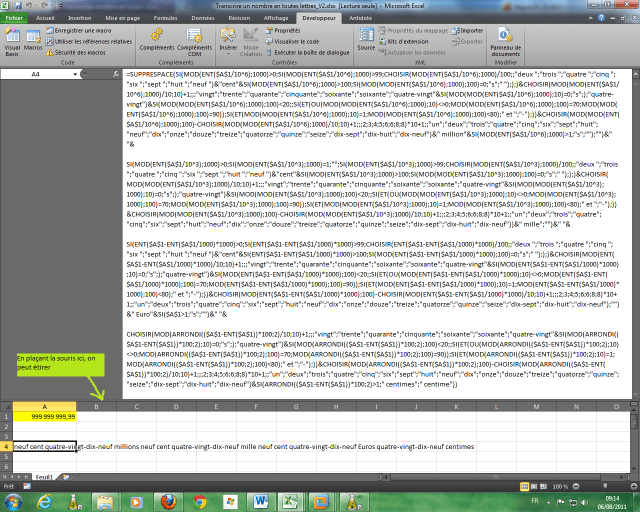Open the Feuil1 sheet tab
The height and width of the screenshot is (512, 640).
tap(44, 477)
